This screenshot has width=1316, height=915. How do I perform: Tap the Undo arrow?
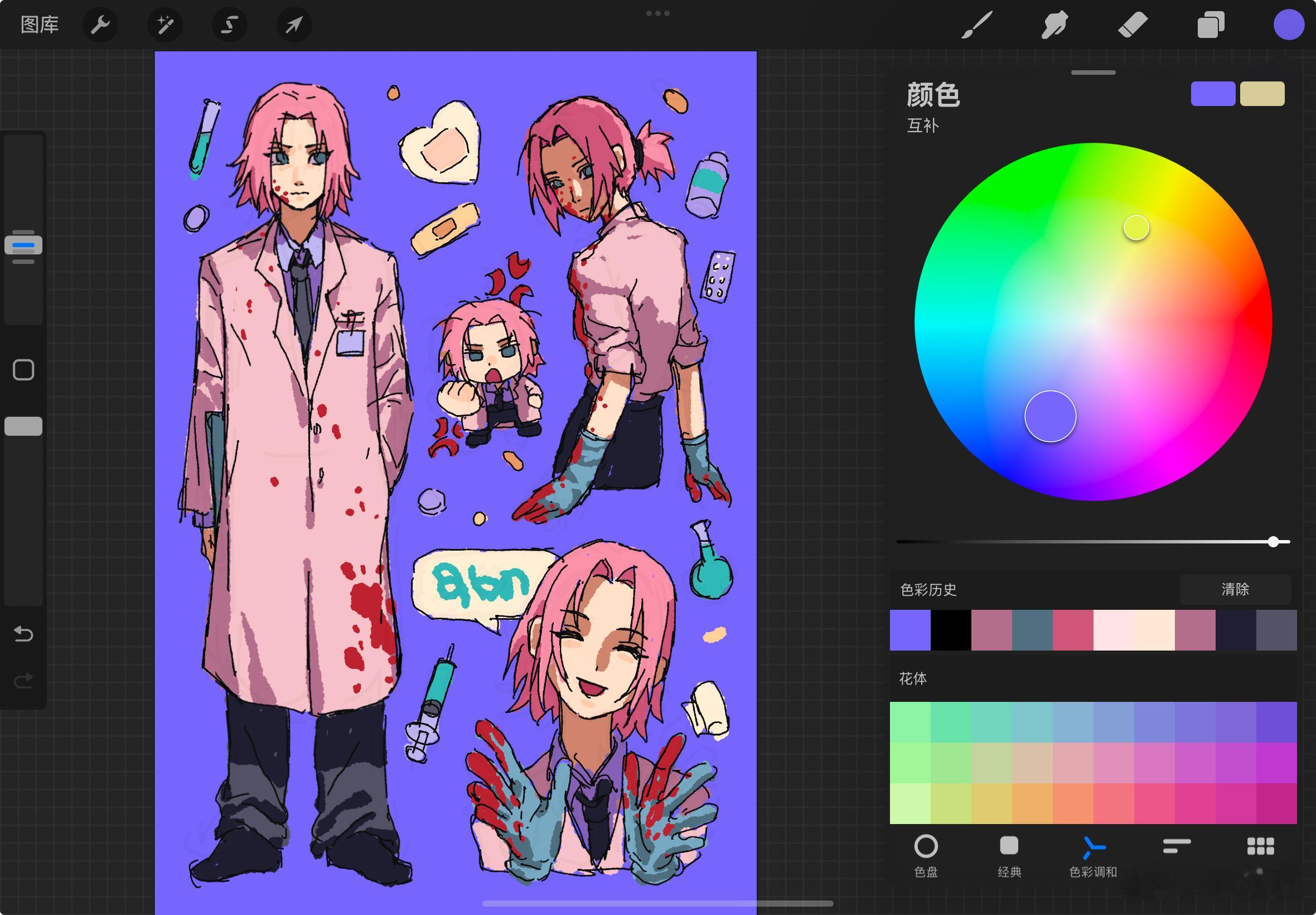point(23,633)
